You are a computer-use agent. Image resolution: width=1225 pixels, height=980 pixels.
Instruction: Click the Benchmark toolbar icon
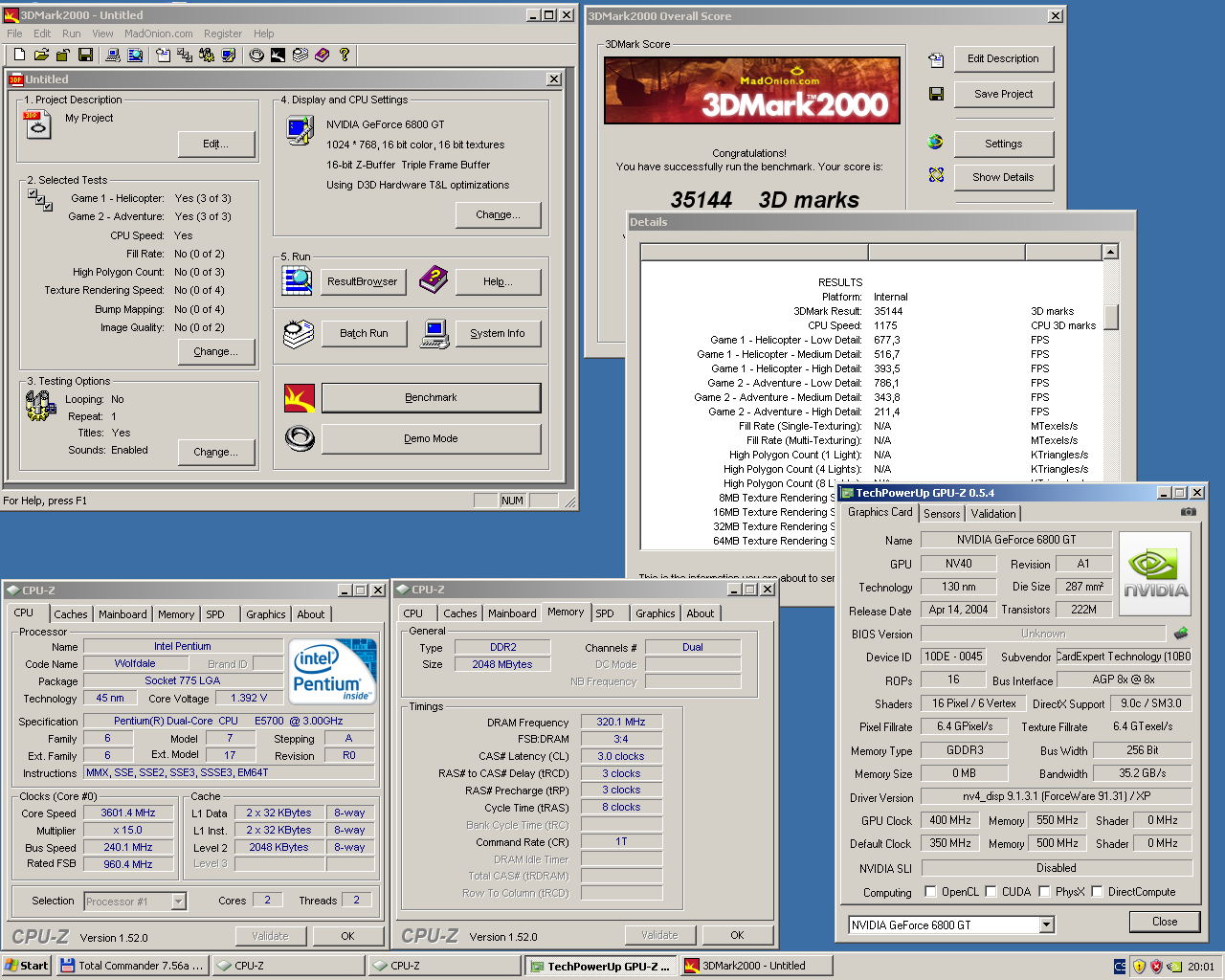(x=278, y=56)
